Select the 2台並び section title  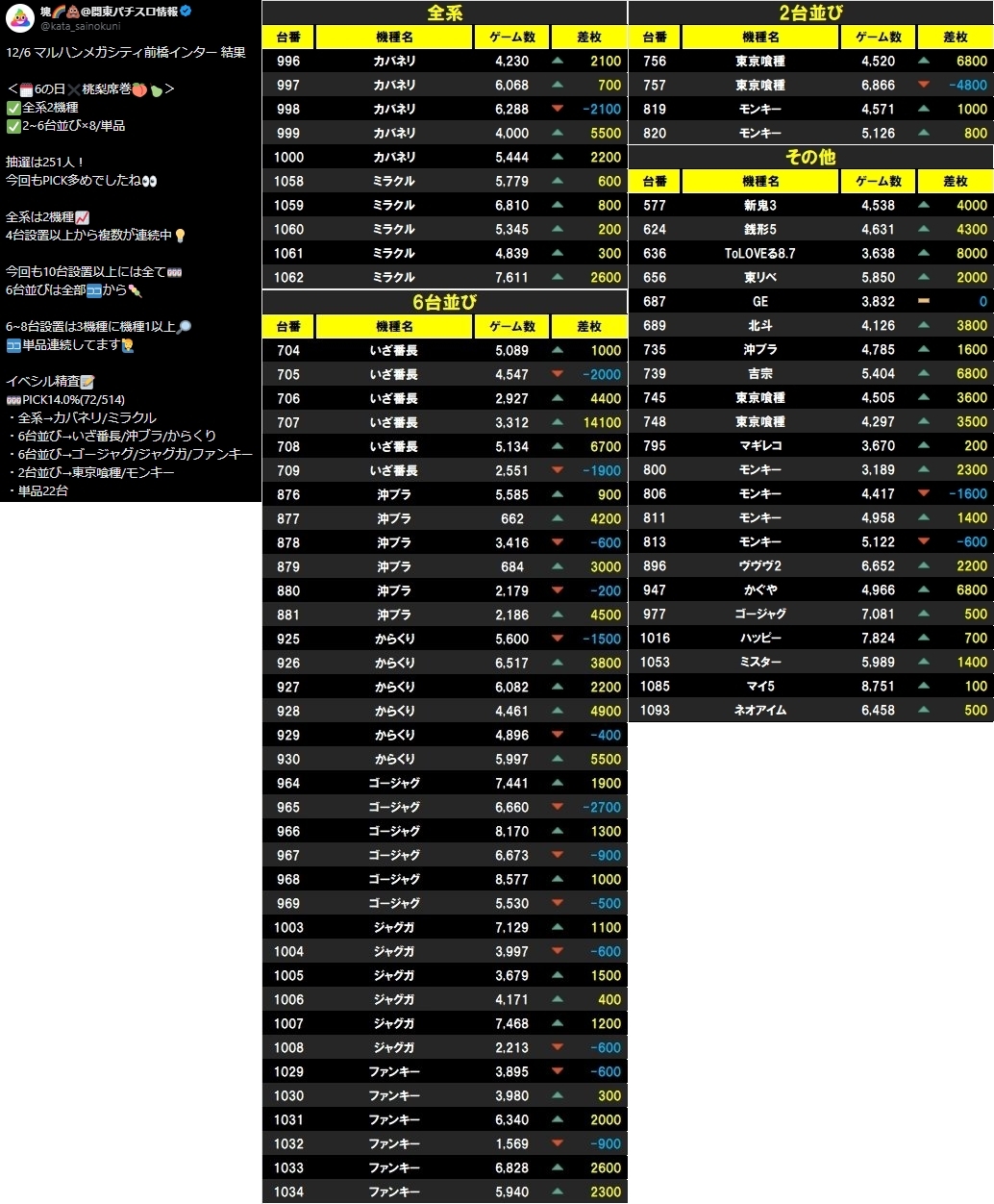click(x=811, y=13)
